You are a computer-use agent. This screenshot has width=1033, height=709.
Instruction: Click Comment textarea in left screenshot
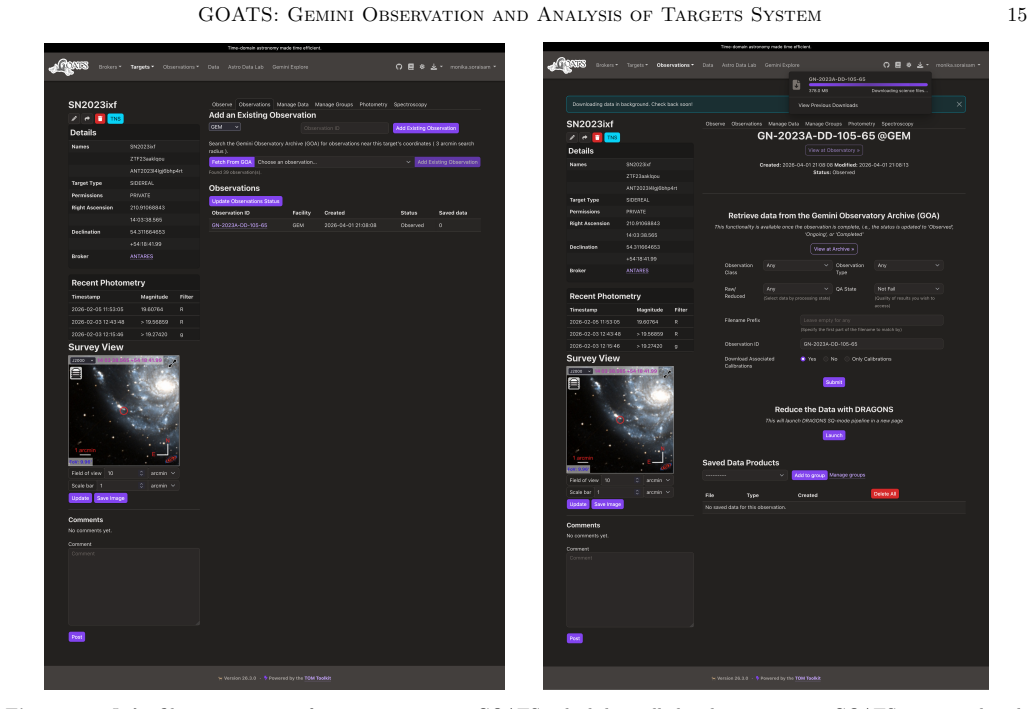pyautogui.click(x=134, y=586)
